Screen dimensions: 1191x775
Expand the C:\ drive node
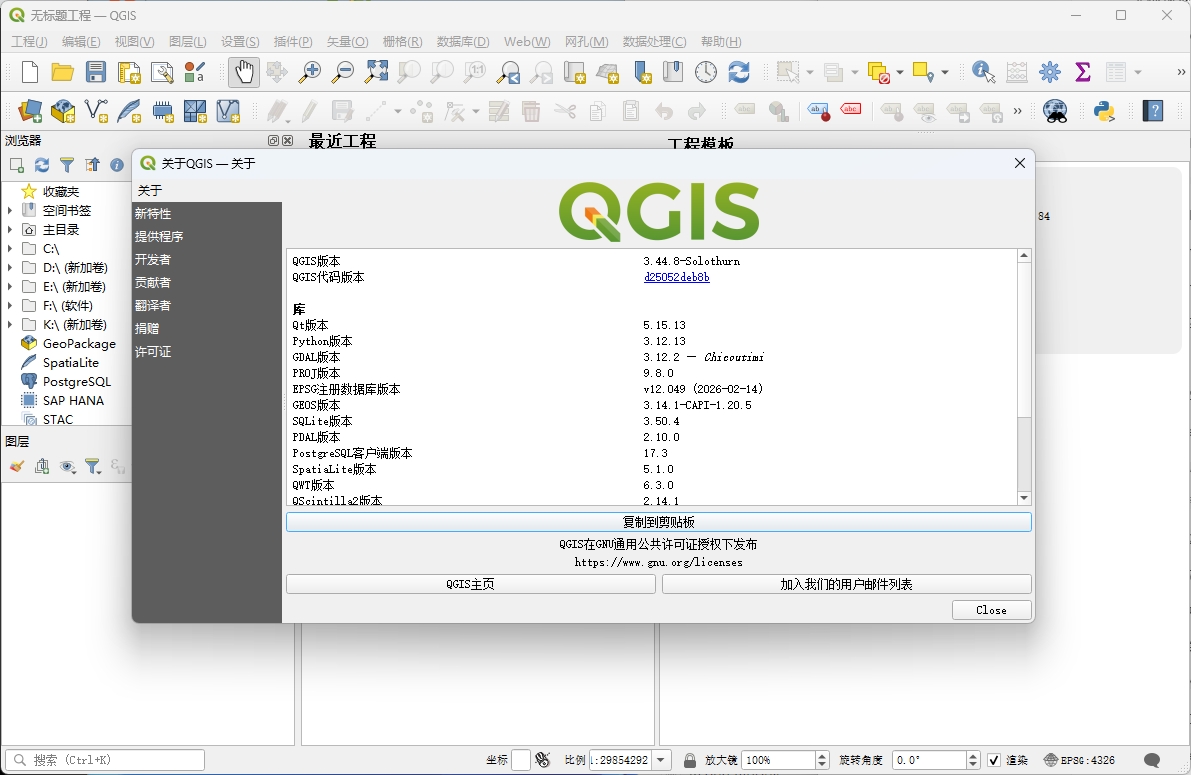tap(10, 248)
